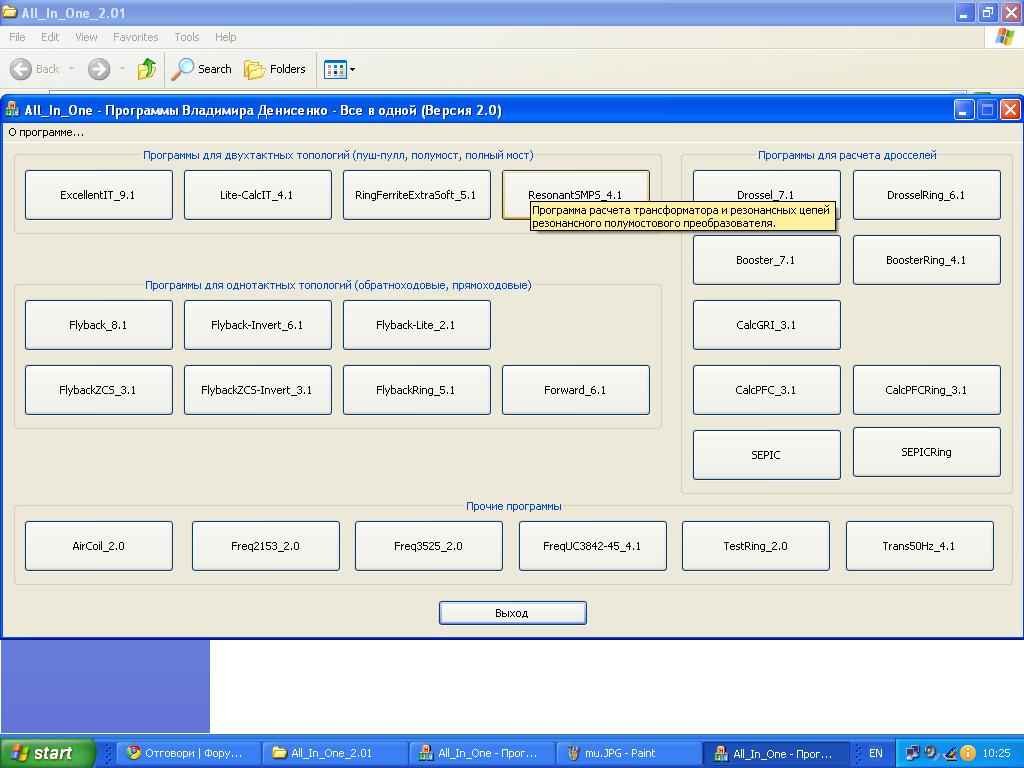The width and height of the screenshot is (1024, 768).
Task: Open the Back history dropdown arrow
Action: [71, 69]
